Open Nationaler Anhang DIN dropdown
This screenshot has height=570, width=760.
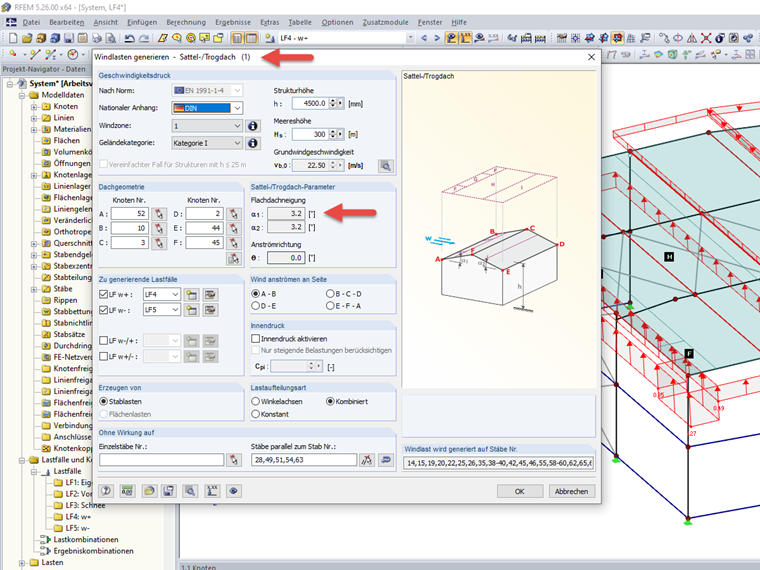pyautogui.click(x=237, y=108)
